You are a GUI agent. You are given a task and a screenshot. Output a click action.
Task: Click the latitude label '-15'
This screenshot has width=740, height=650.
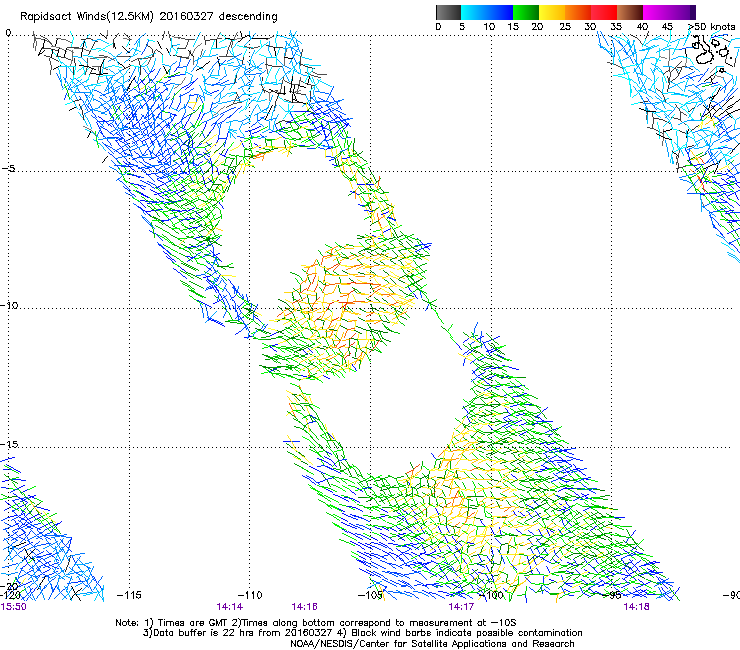9,444
